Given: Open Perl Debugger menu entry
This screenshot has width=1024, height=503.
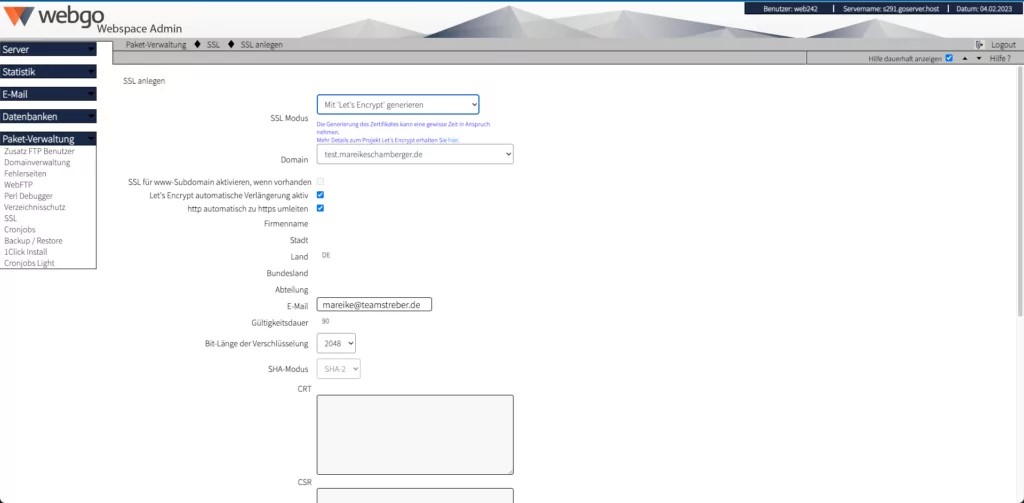Looking at the screenshot, I should point(29,196).
